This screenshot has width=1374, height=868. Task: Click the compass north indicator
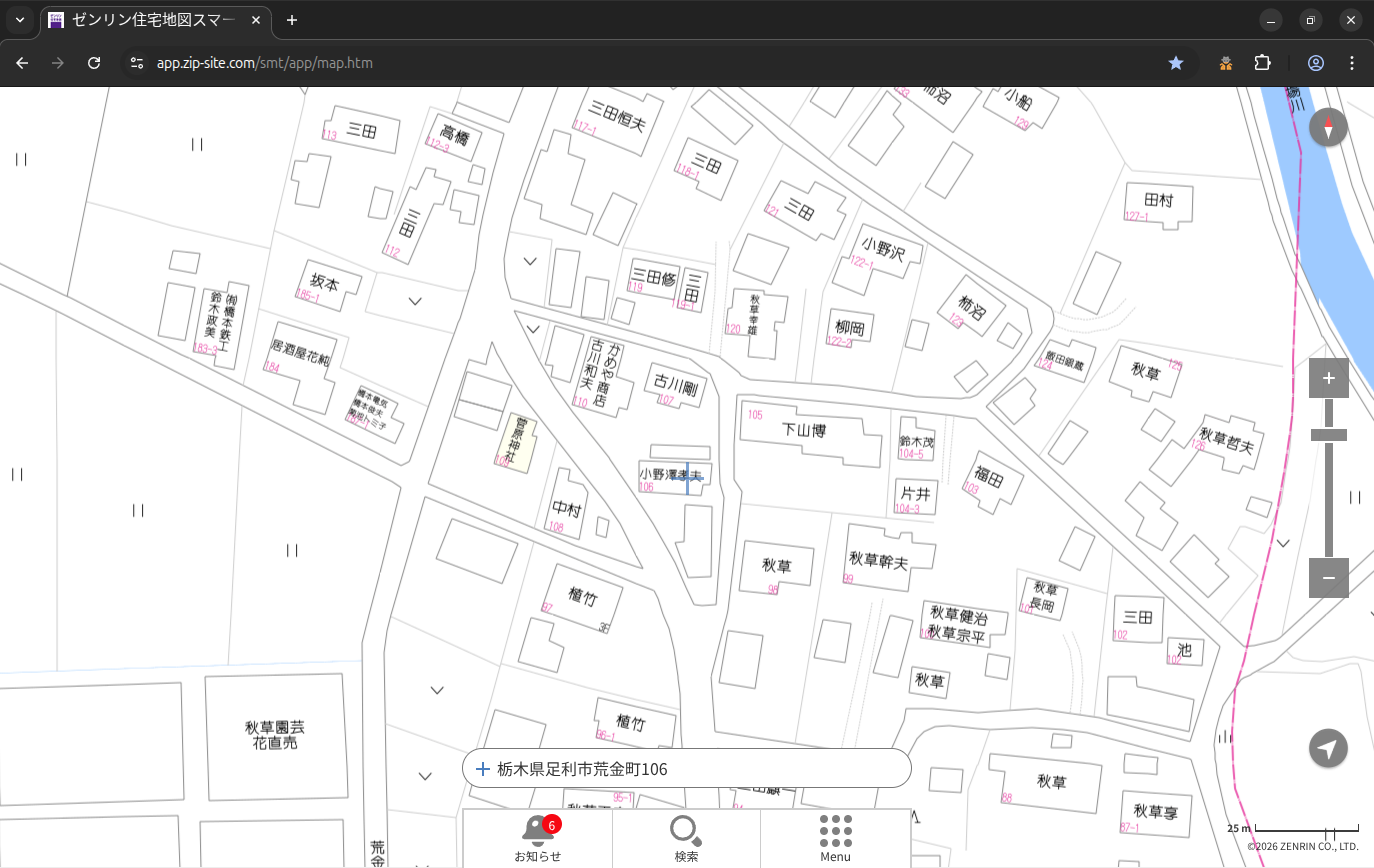tap(1328, 127)
